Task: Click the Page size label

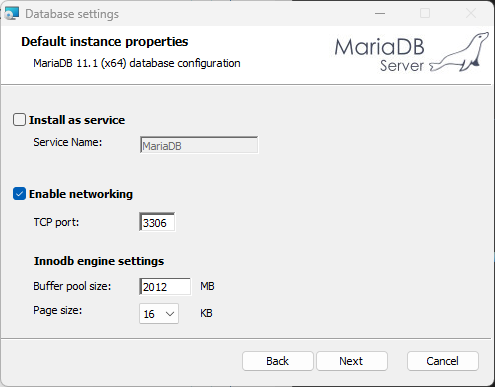Action: 58,310
